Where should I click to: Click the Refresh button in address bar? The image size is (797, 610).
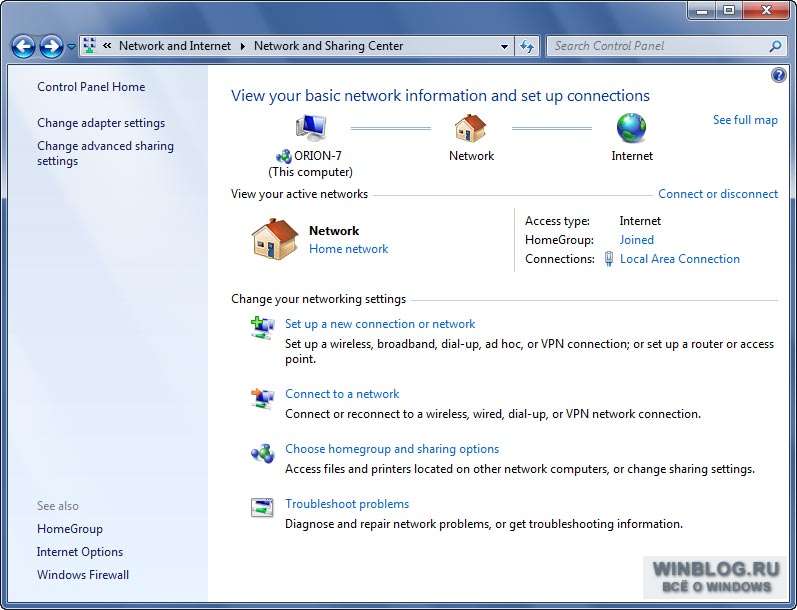[527, 46]
